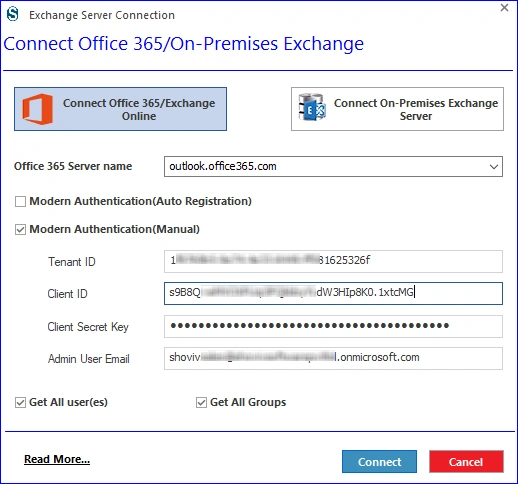Click the Client Secret Key password field
The width and height of the screenshot is (518, 484).
pyautogui.click(x=333, y=326)
